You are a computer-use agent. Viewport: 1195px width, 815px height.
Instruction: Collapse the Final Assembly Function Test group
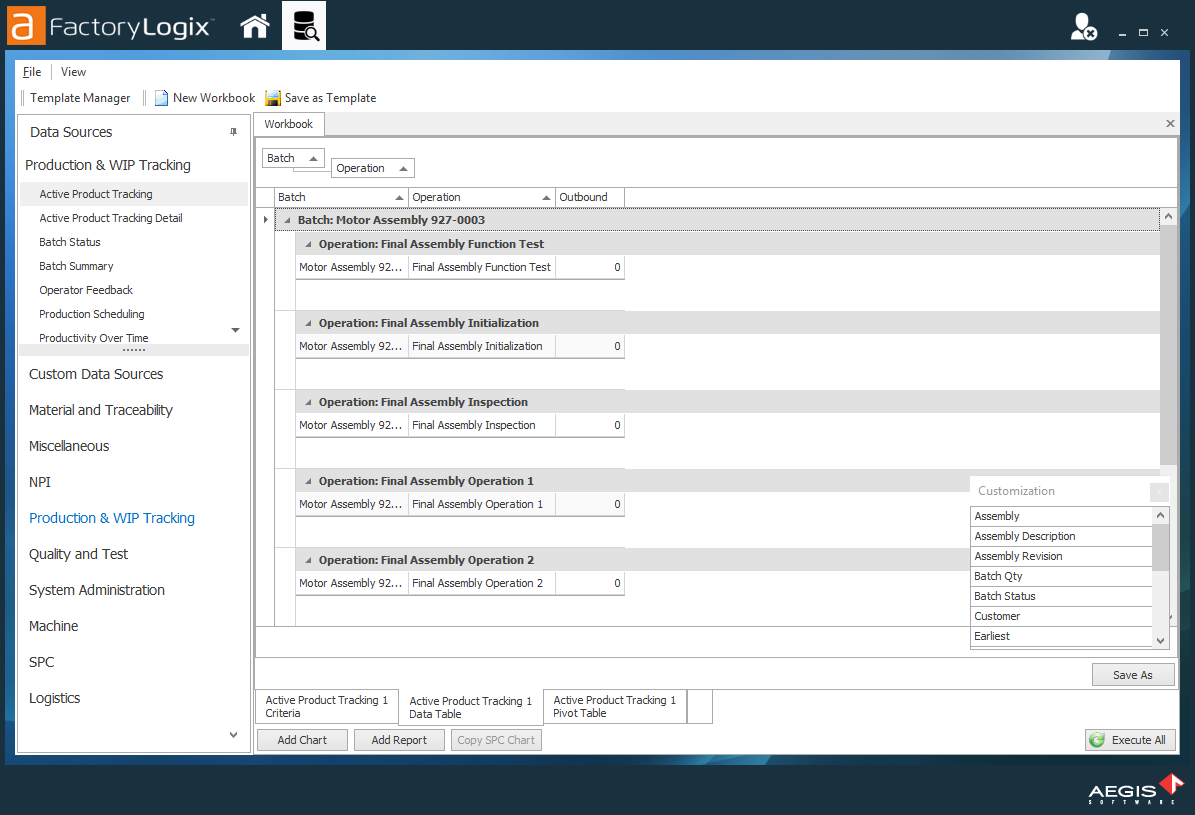pos(309,244)
